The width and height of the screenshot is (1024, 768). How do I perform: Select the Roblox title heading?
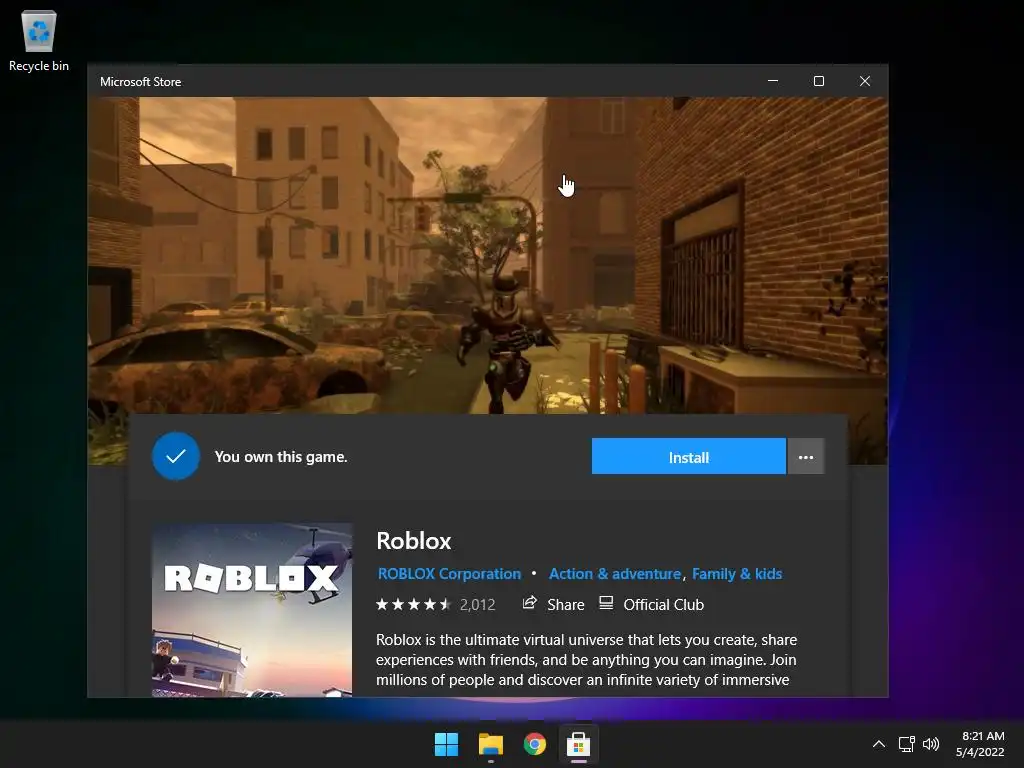point(414,541)
